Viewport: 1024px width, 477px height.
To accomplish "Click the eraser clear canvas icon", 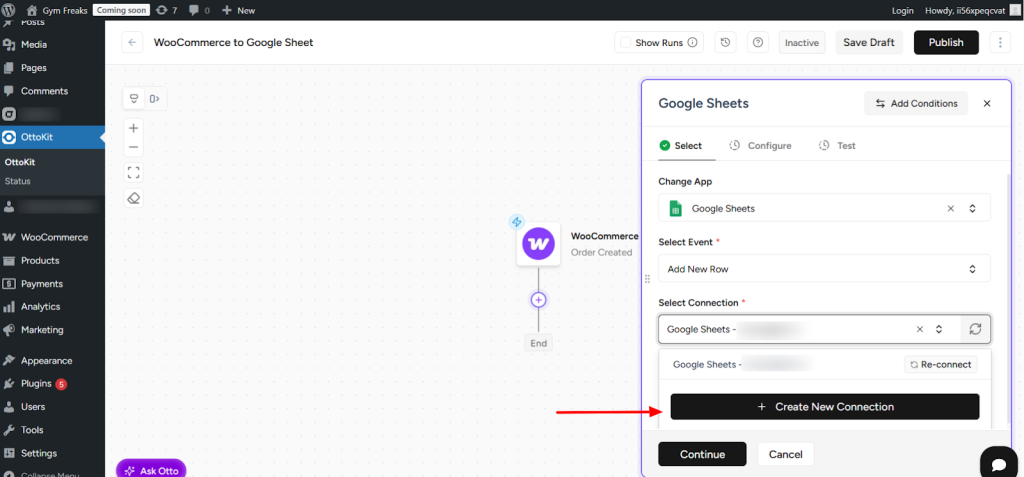I will [x=134, y=198].
